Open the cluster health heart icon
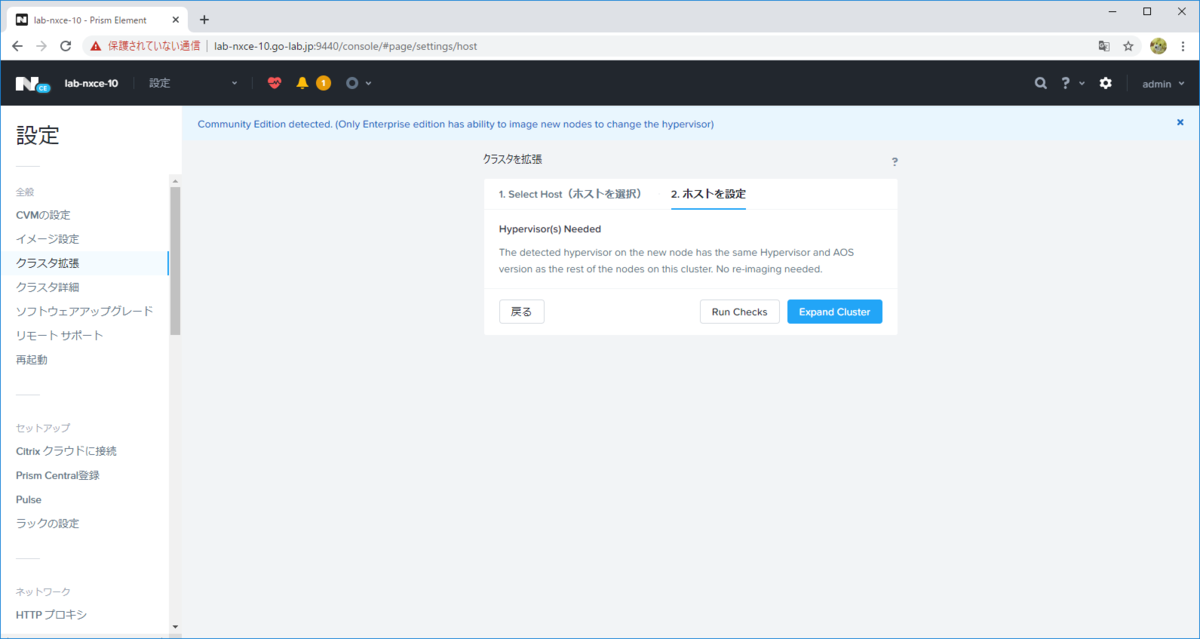The height and width of the screenshot is (639, 1200). click(x=275, y=83)
